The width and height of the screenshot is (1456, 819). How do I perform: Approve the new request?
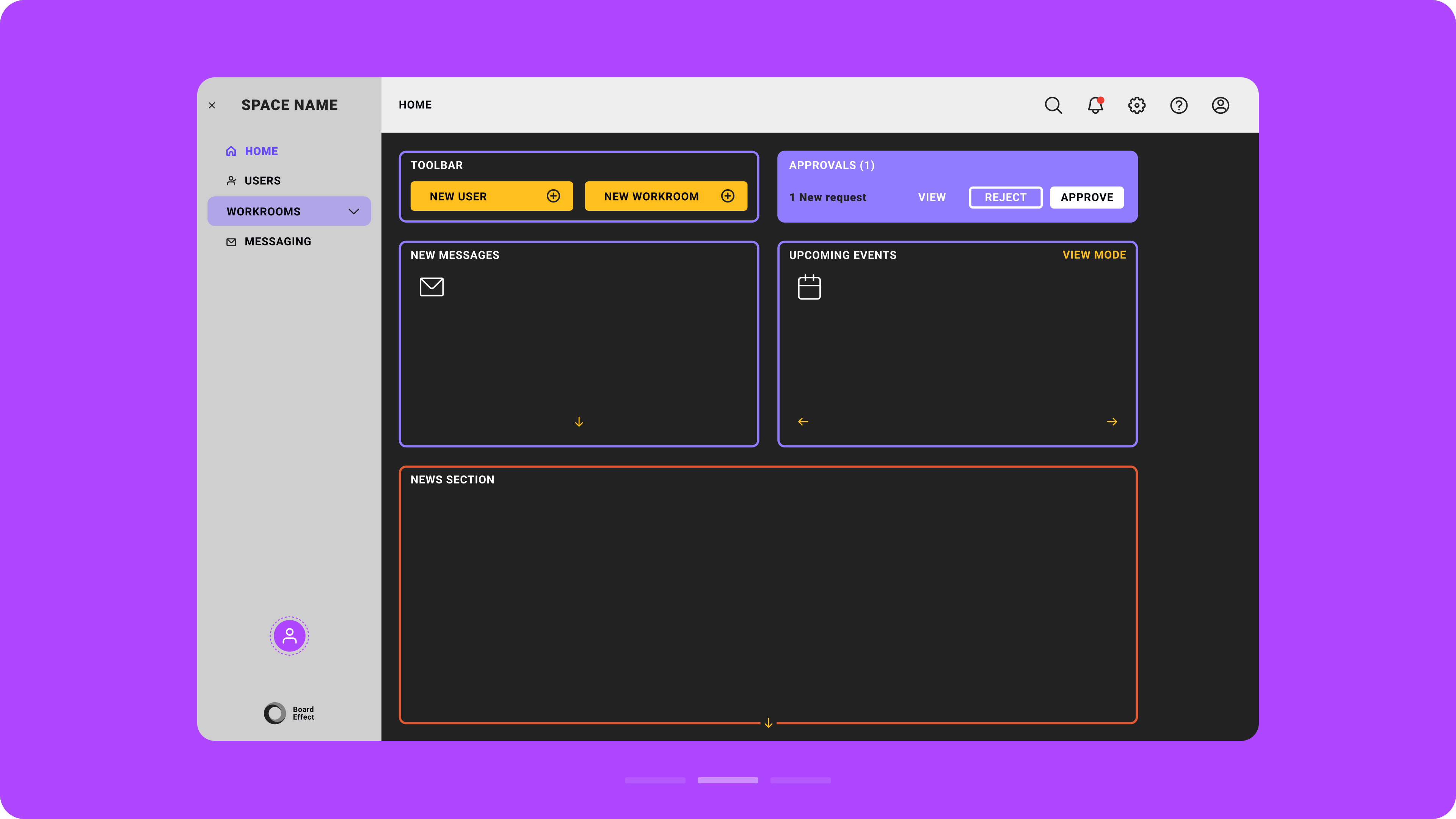pyautogui.click(x=1086, y=197)
